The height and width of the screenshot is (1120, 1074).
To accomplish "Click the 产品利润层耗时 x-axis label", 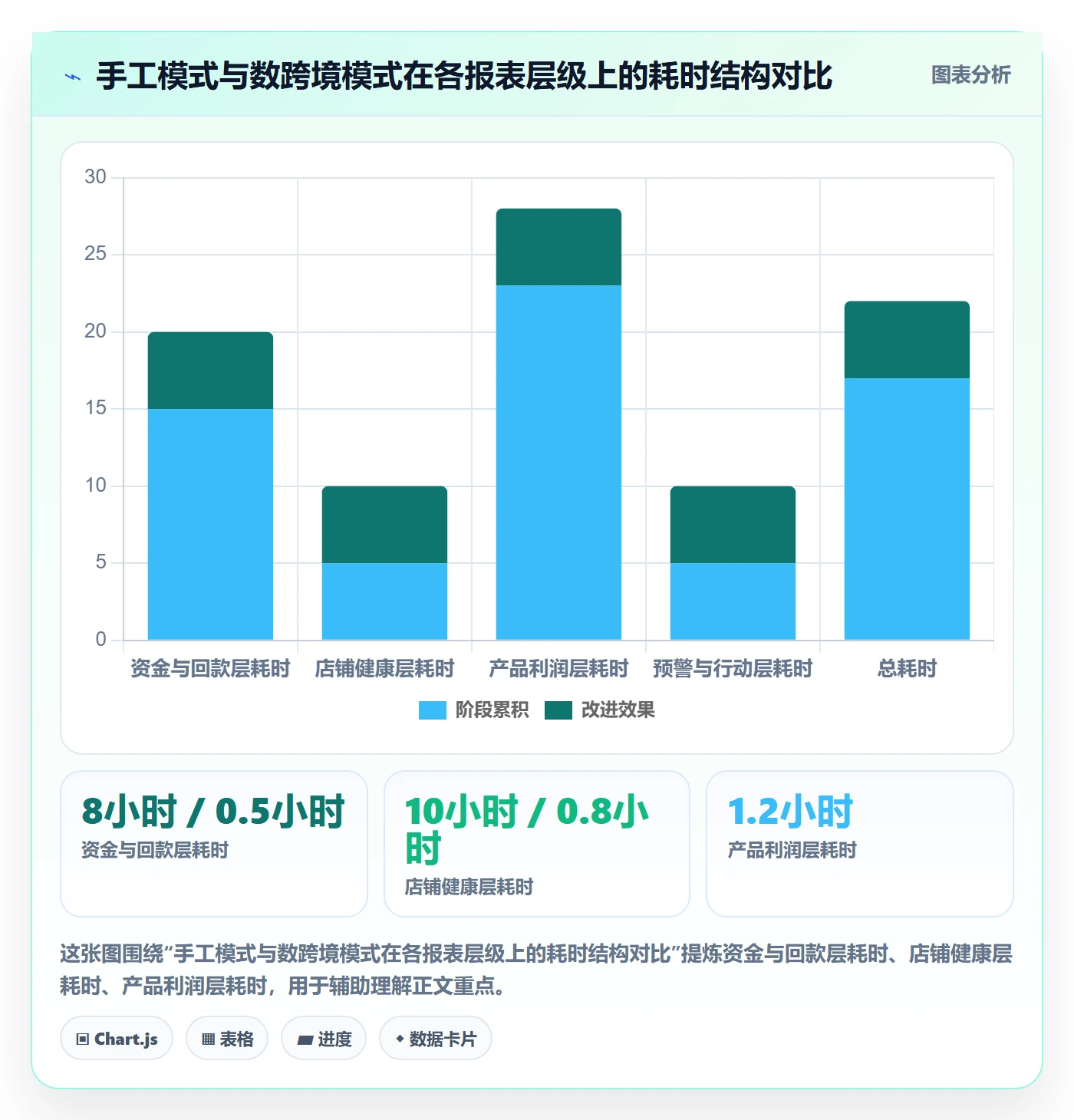I will coord(558,669).
